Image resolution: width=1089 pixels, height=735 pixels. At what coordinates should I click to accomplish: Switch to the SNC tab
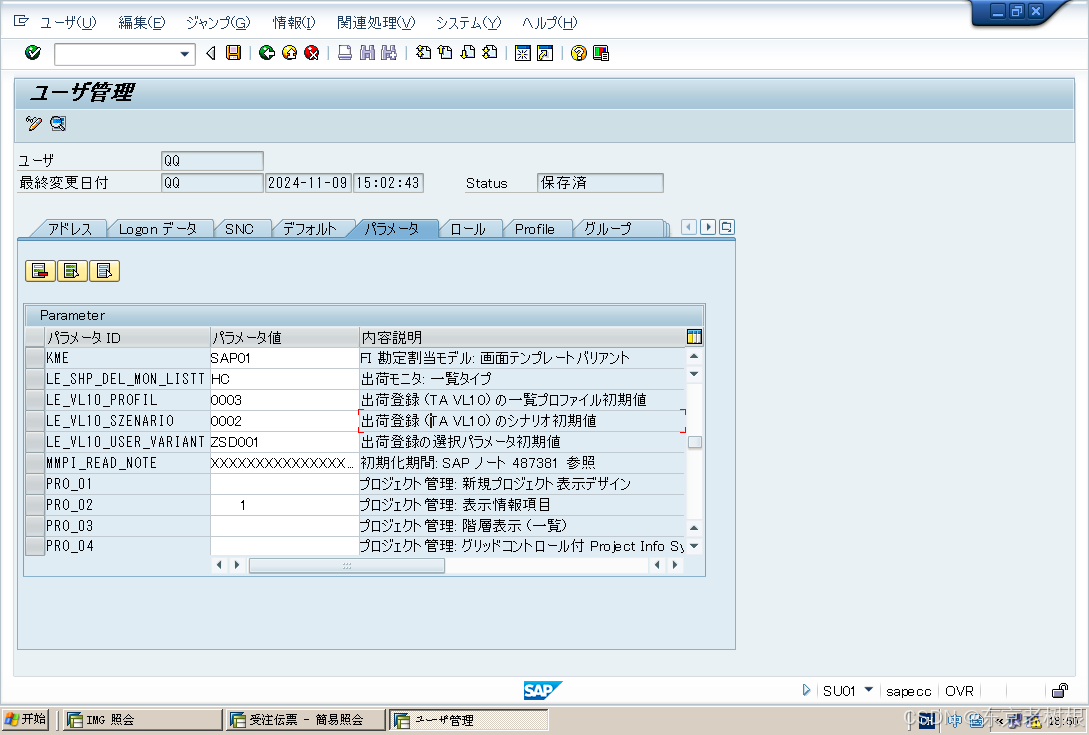tap(239, 229)
